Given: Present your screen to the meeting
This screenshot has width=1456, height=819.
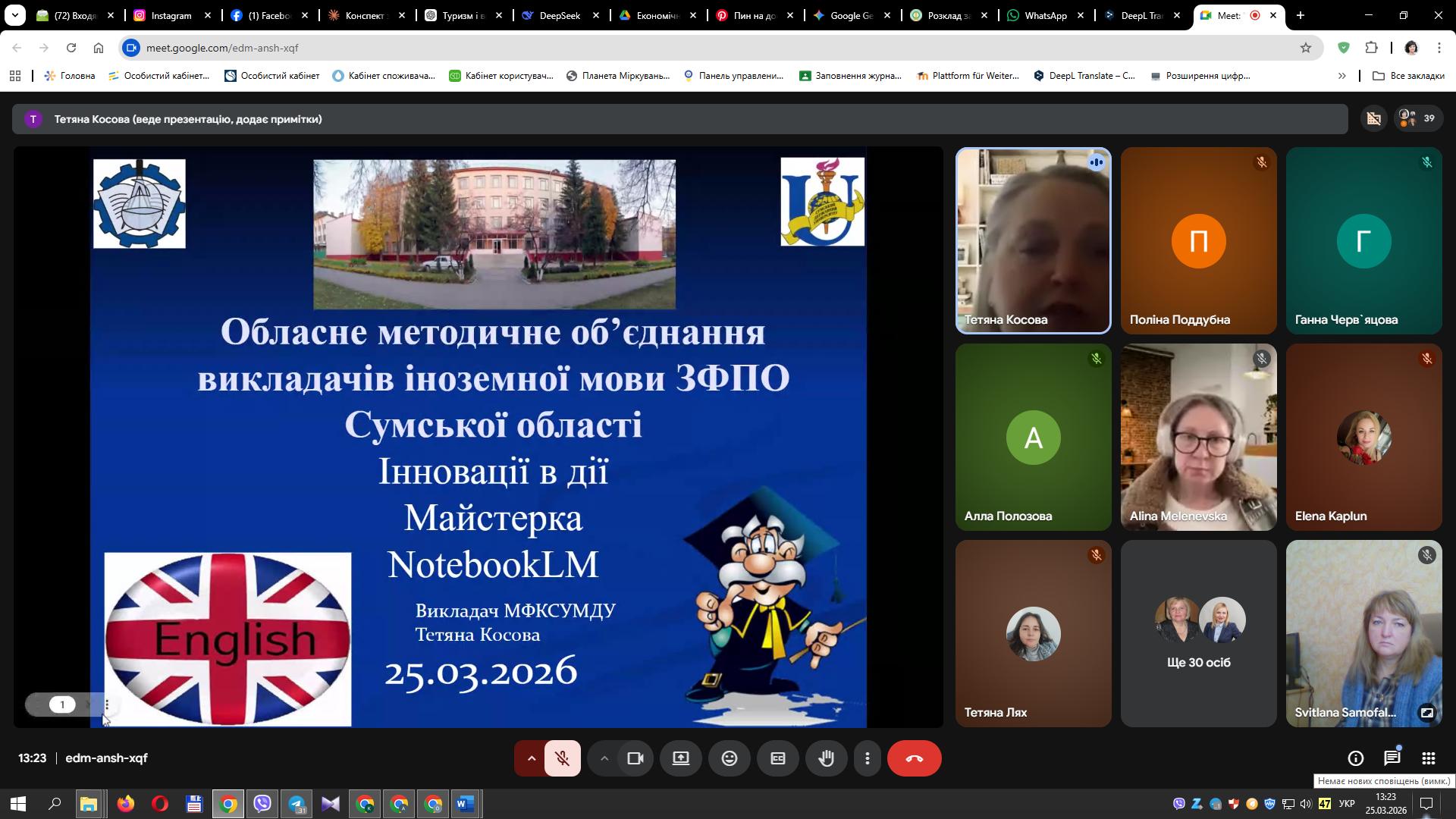Looking at the screenshot, I should click(680, 758).
